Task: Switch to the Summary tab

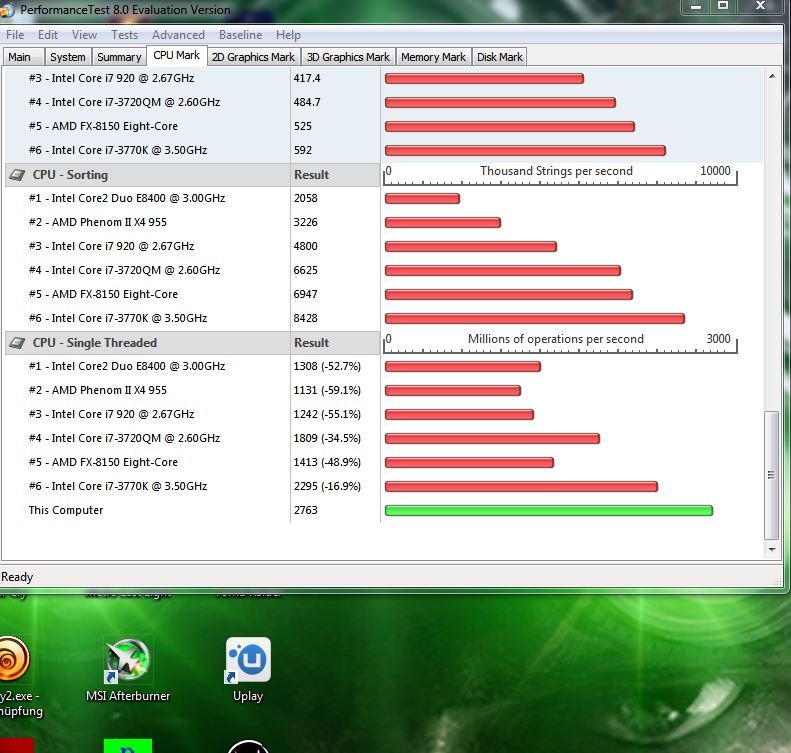Action: click(x=119, y=57)
